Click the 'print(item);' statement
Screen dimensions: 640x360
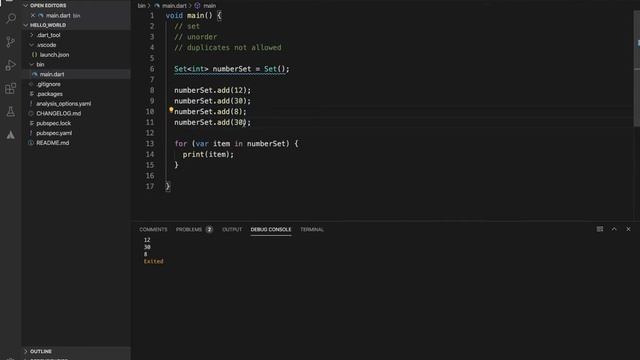pos(208,154)
